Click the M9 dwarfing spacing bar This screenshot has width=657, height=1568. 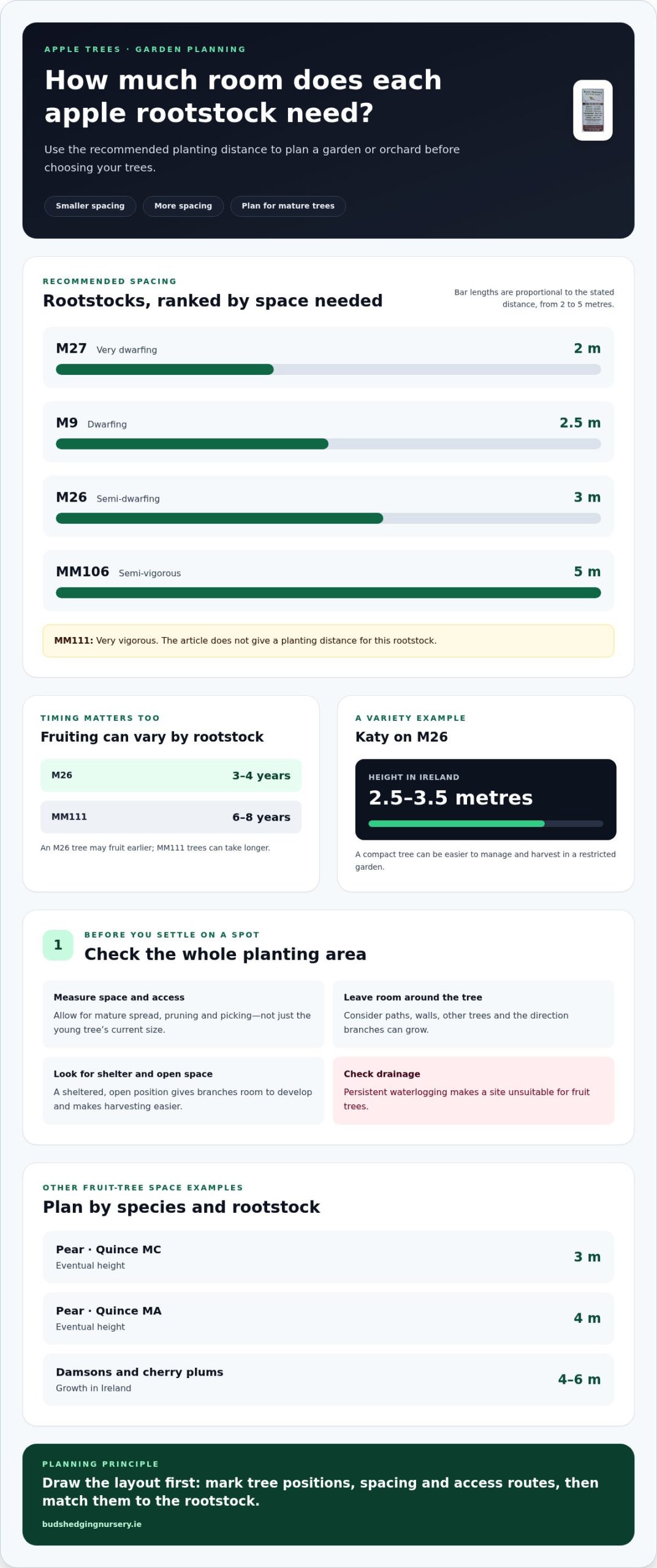328,444
